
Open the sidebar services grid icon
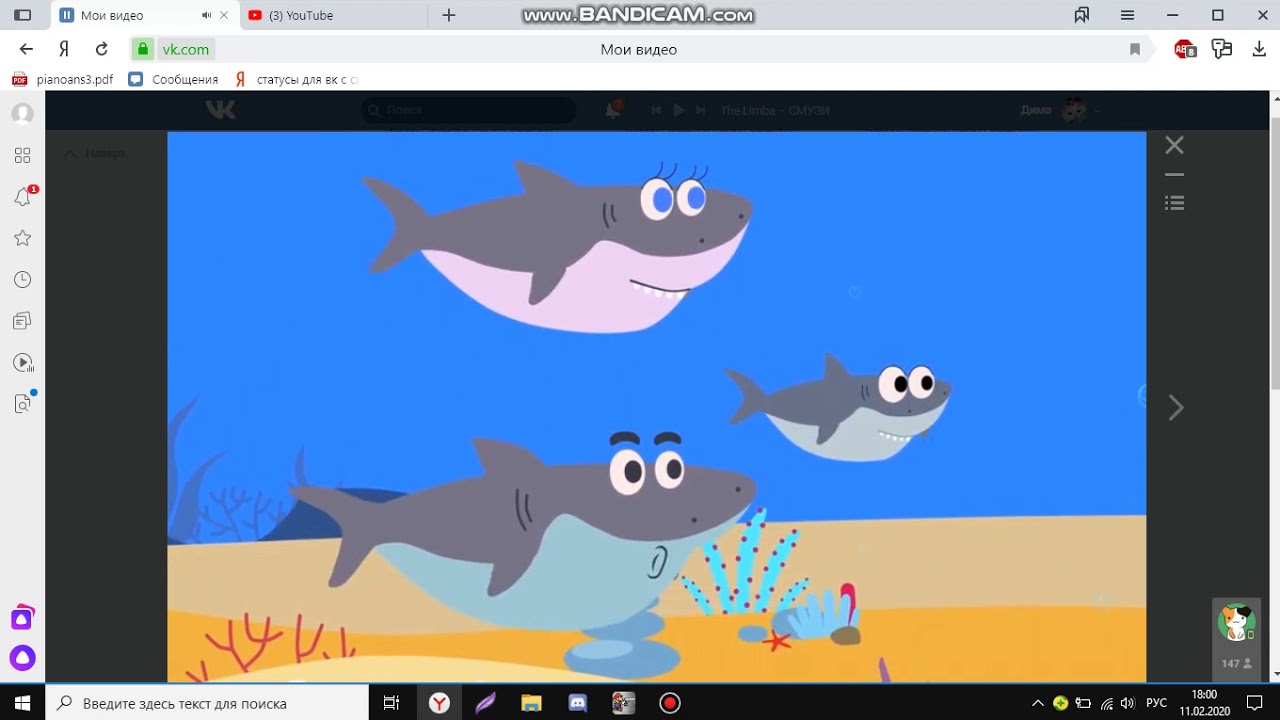[22, 155]
